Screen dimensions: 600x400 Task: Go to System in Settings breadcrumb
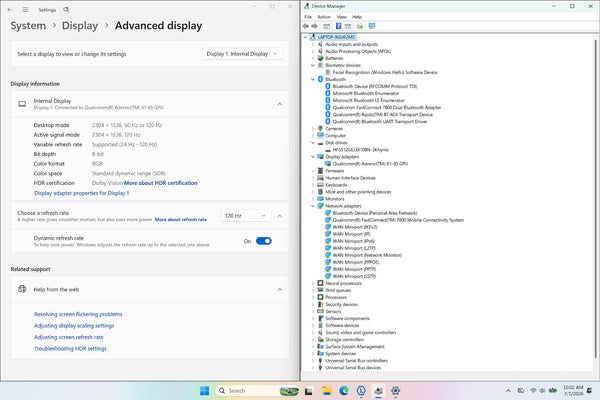[28, 26]
